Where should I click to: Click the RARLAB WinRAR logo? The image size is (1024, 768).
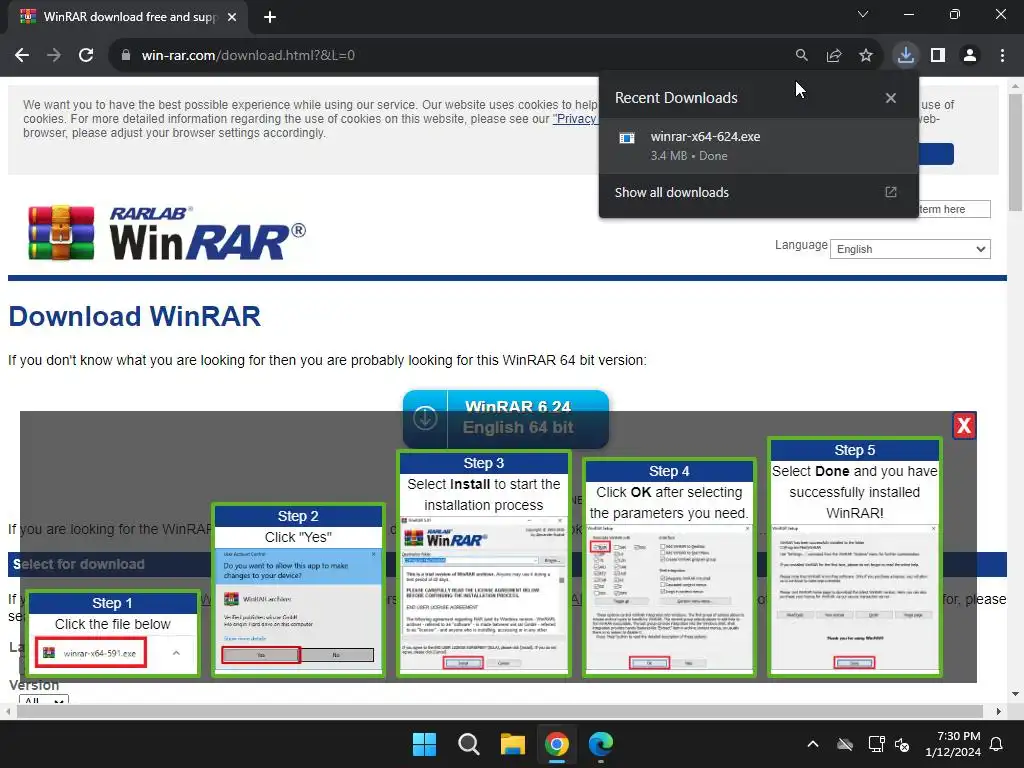[167, 233]
